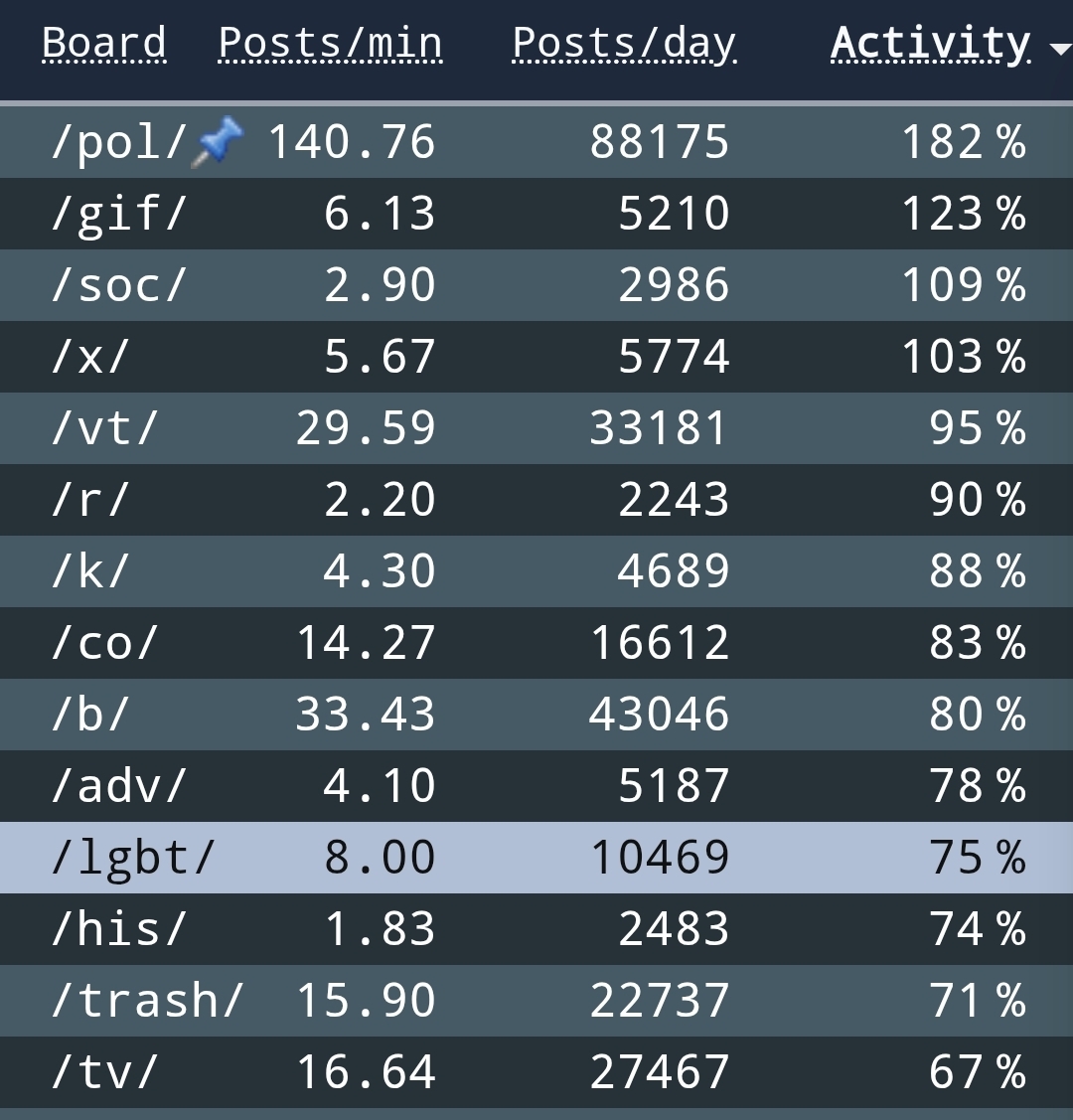
Task: Select the /k/ board row
Action: tap(536, 571)
